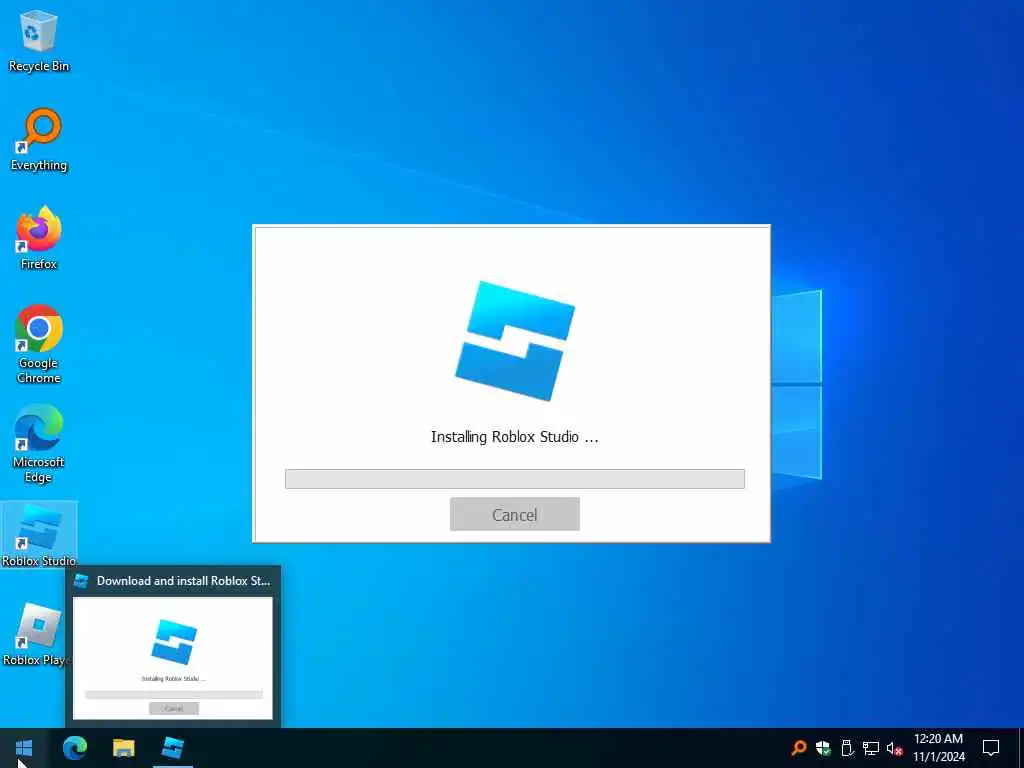Click the Roblox Studio installer taskbar button
1024x768 pixels.
(x=172, y=748)
